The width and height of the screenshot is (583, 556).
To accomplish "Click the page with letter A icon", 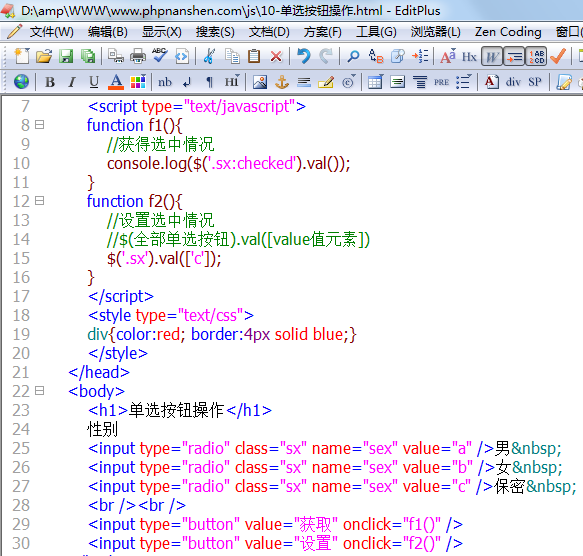I will pyautogui.click(x=492, y=82).
